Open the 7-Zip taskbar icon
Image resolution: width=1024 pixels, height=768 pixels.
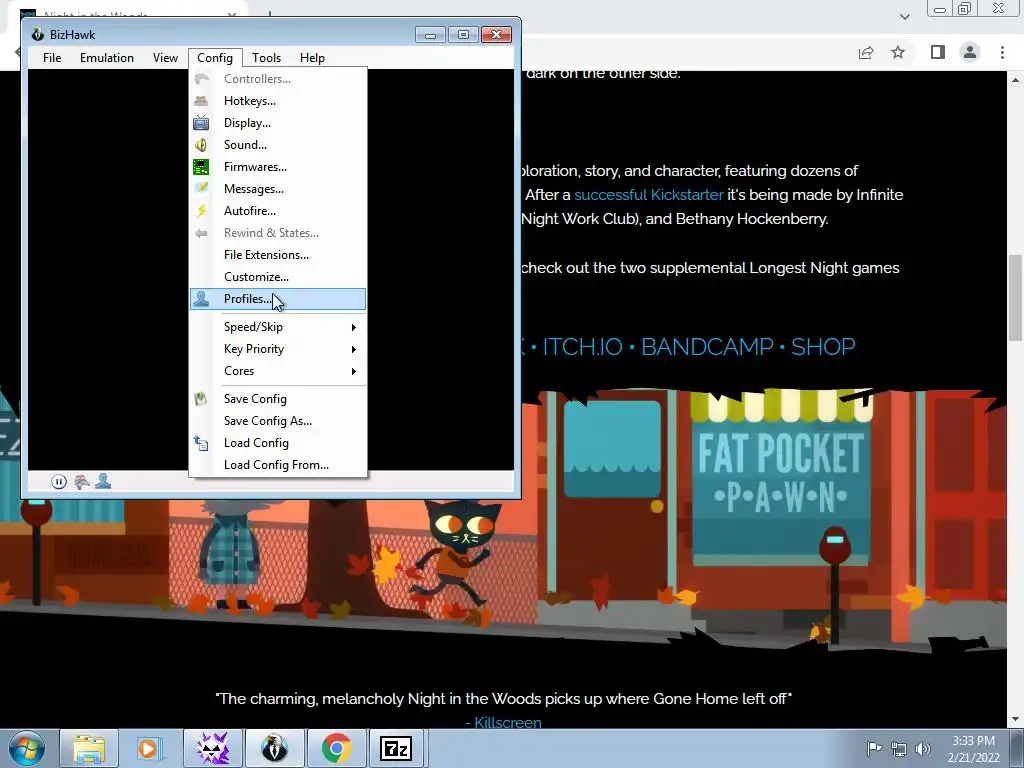click(x=396, y=748)
